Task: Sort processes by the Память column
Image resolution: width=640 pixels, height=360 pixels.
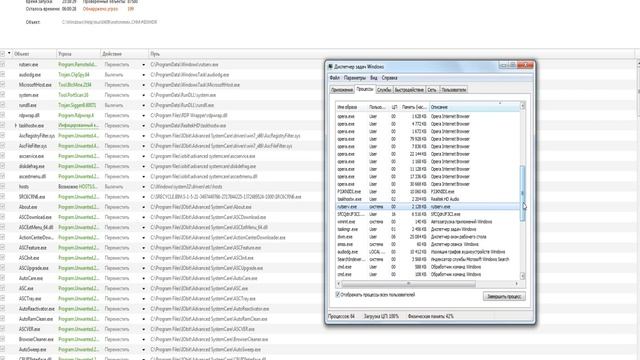Action: [414, 107]
